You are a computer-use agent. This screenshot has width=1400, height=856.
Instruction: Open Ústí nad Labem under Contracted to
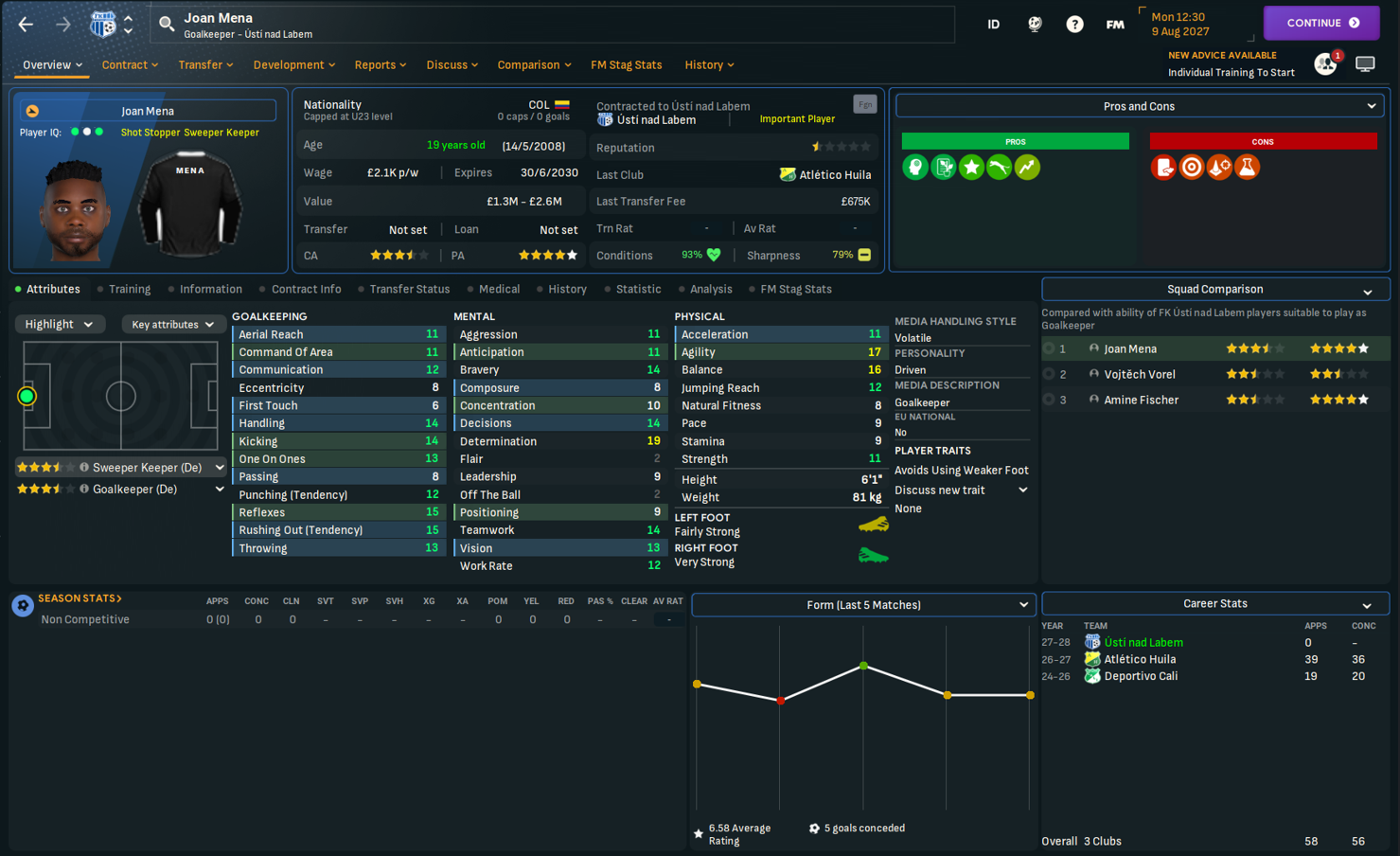(x=656, y=120)
